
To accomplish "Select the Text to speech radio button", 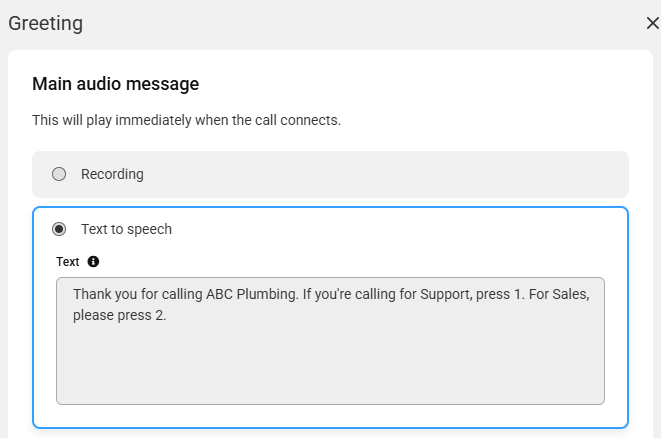I will pos(59,229).
